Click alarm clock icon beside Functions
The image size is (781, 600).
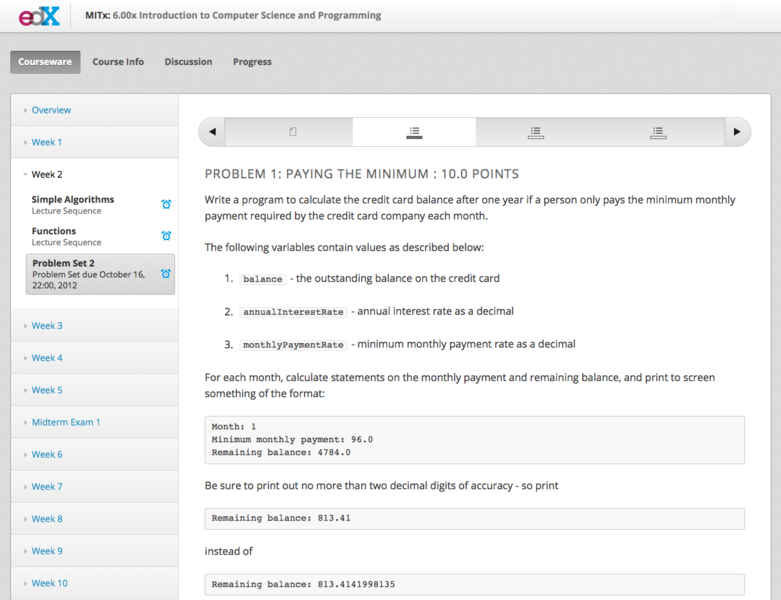[166, 236]
